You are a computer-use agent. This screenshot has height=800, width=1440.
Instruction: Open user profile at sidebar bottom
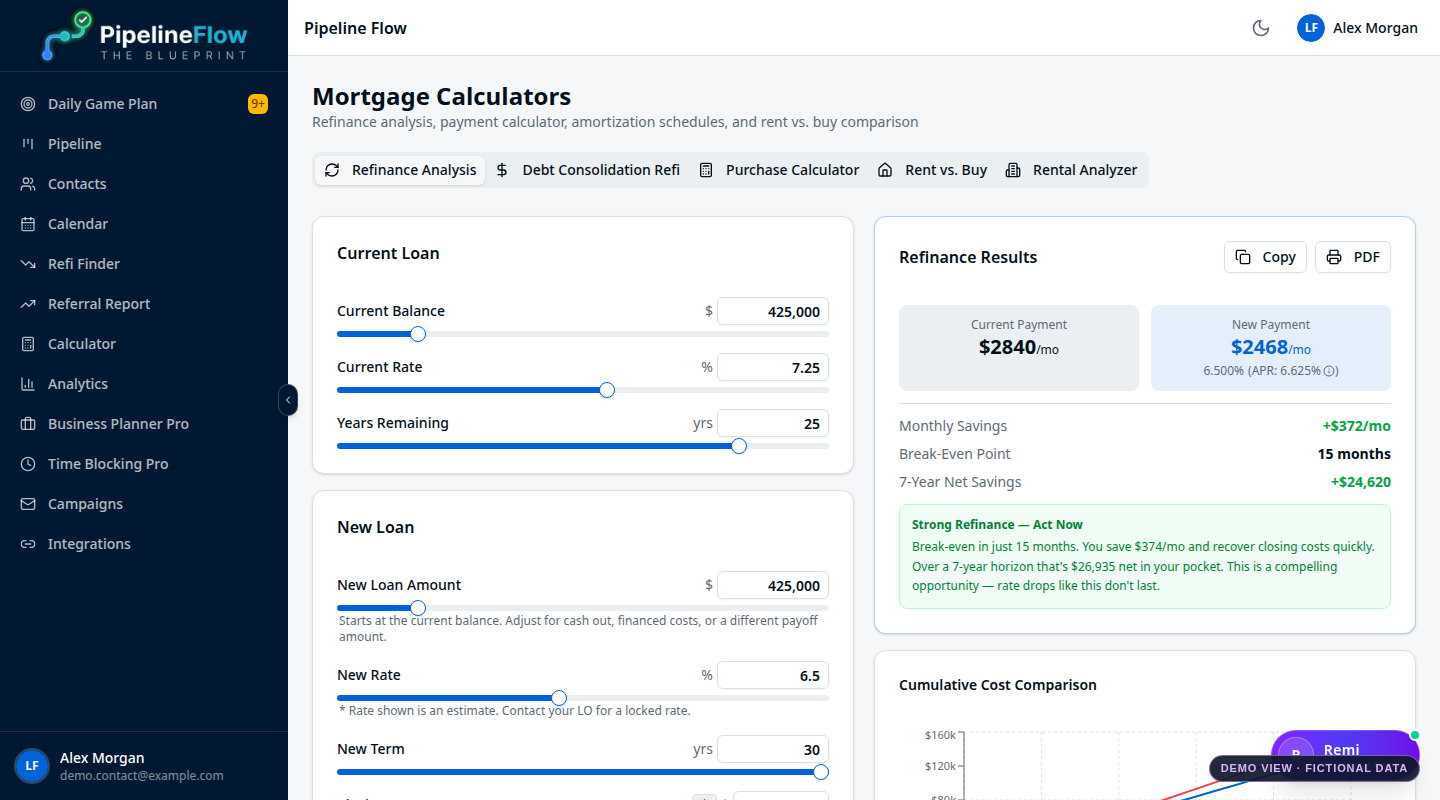[x=144, y=766]
